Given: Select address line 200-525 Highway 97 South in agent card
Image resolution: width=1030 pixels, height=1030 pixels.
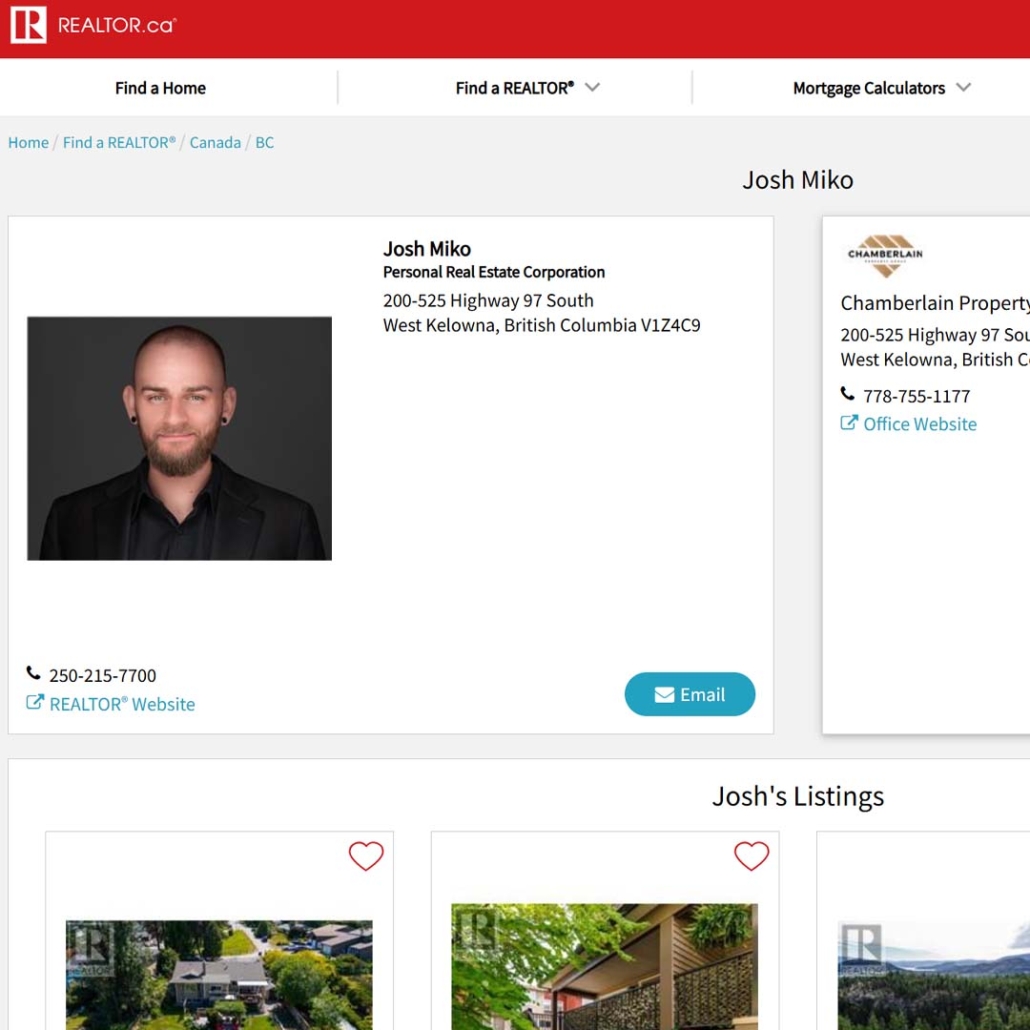Looking at the screenshot, I should 488,300.
